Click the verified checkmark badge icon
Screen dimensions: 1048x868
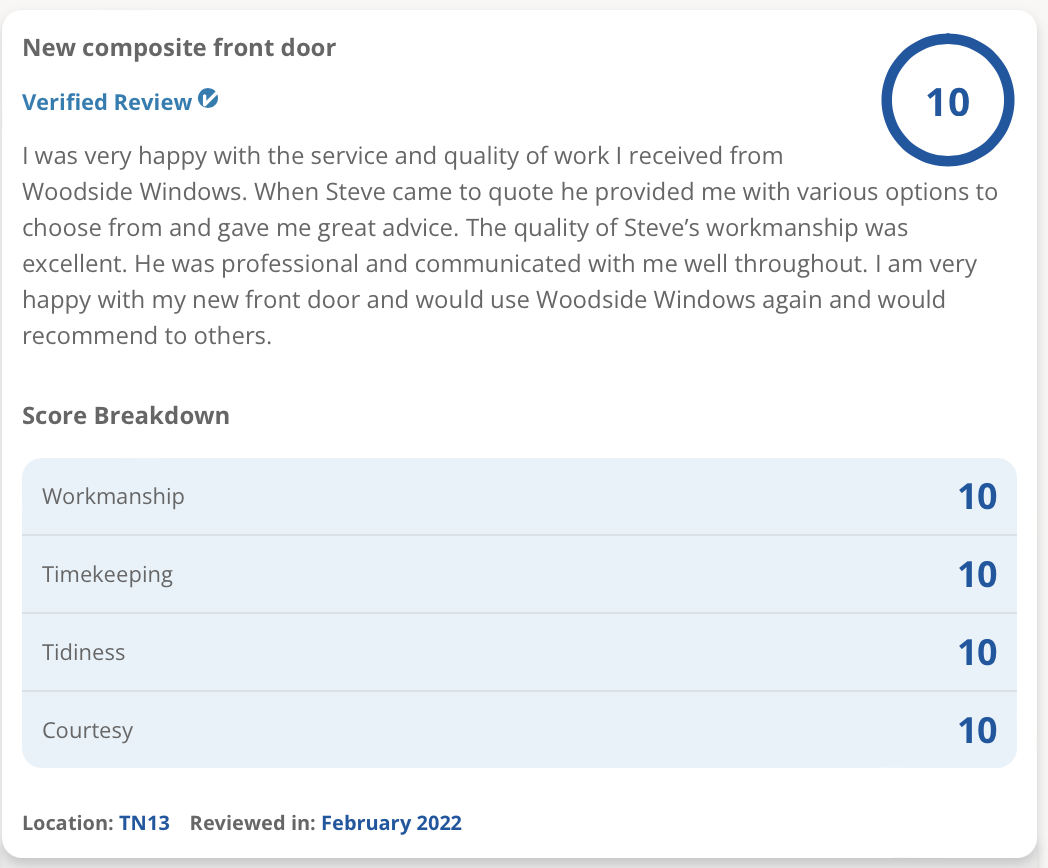coord(209,99)
